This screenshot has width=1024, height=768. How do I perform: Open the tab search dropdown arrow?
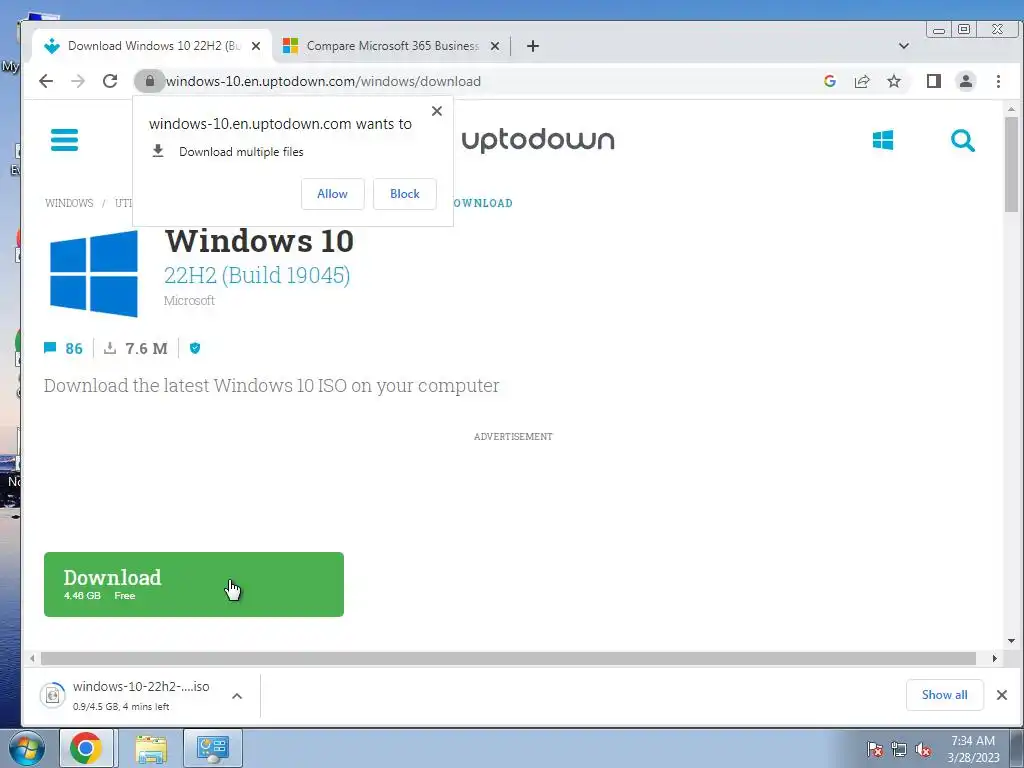[904, 46]
